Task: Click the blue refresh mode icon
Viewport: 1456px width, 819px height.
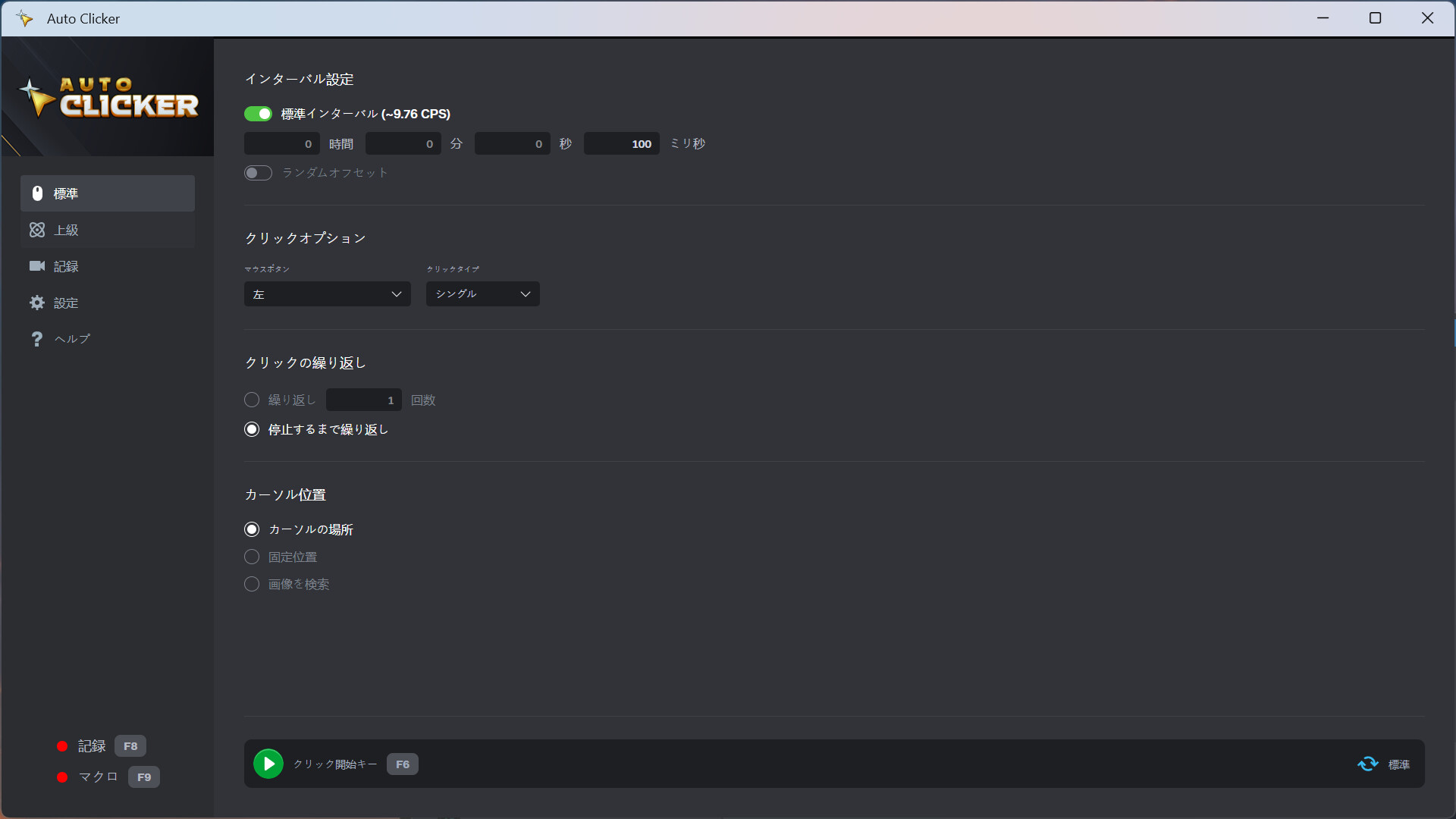Action: click(1368, 764)
